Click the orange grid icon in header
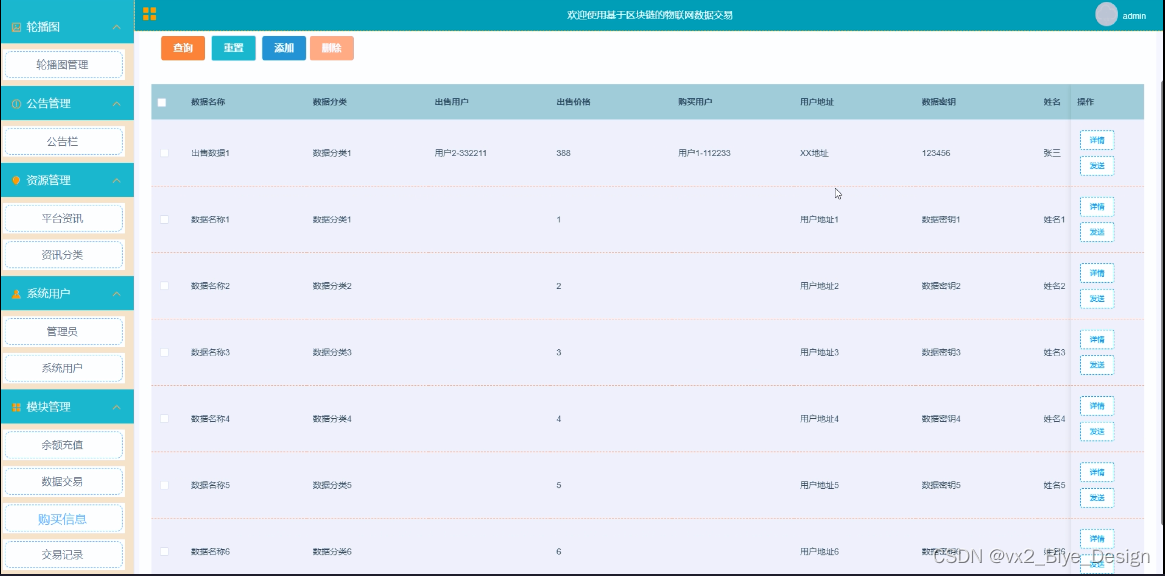 (x=149, y=13)
